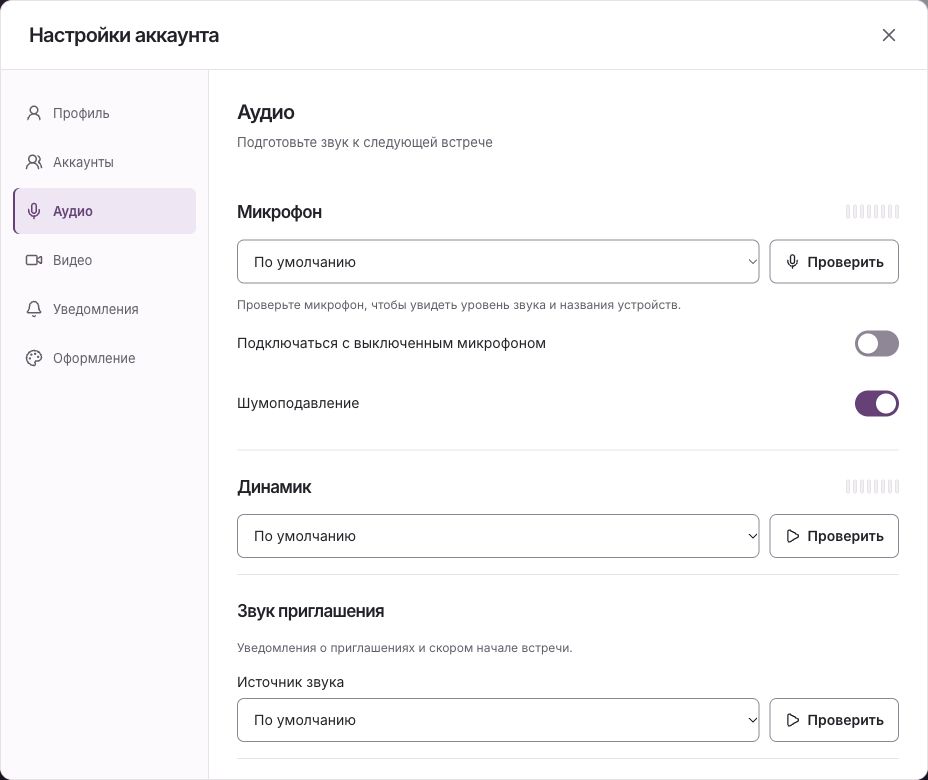Switch to the Оформление section
Image resolution: width=928 pixels, height=780 pixels.
coord(105,358)
